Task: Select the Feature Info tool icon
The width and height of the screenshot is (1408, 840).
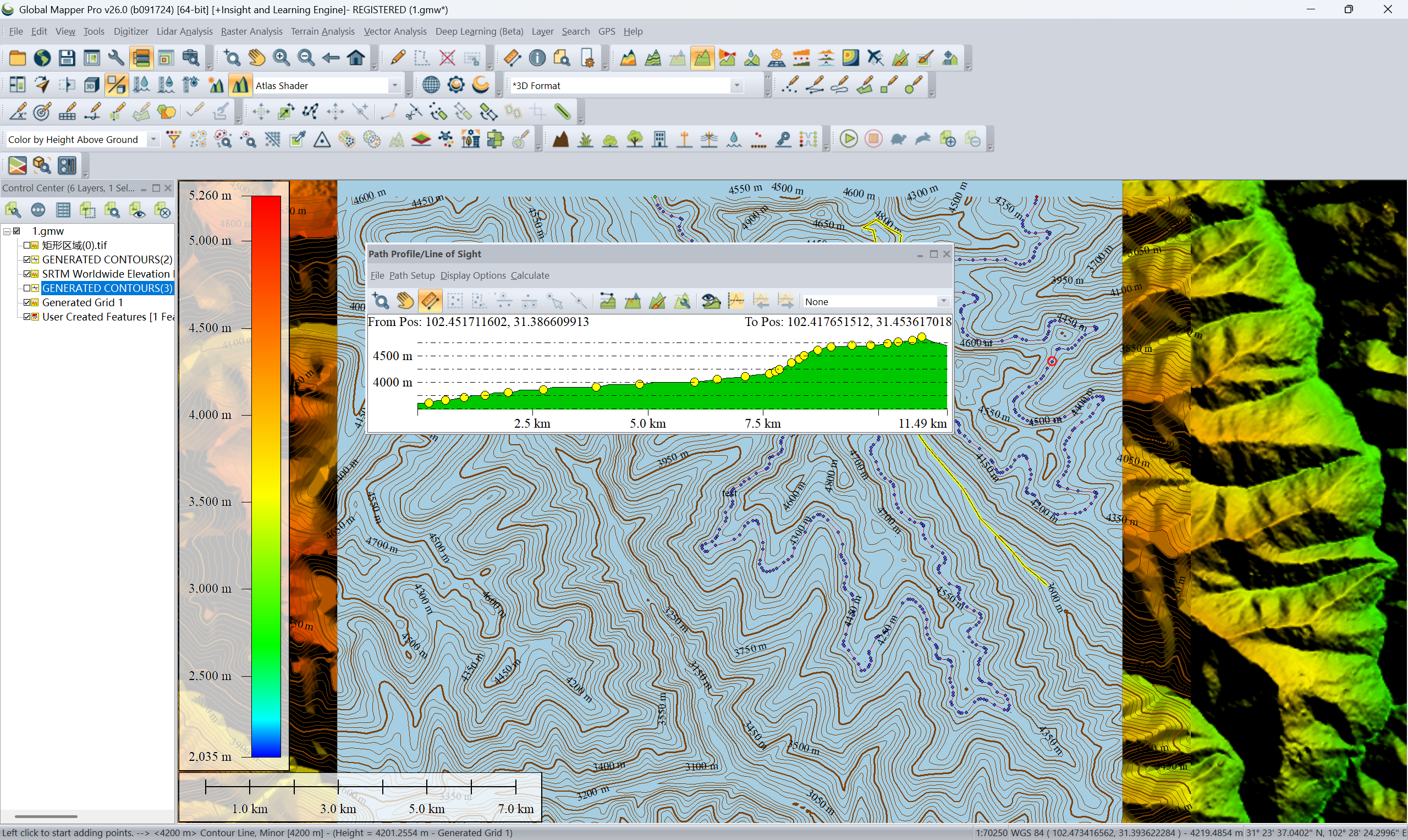Action: click(x=537, y=58)
